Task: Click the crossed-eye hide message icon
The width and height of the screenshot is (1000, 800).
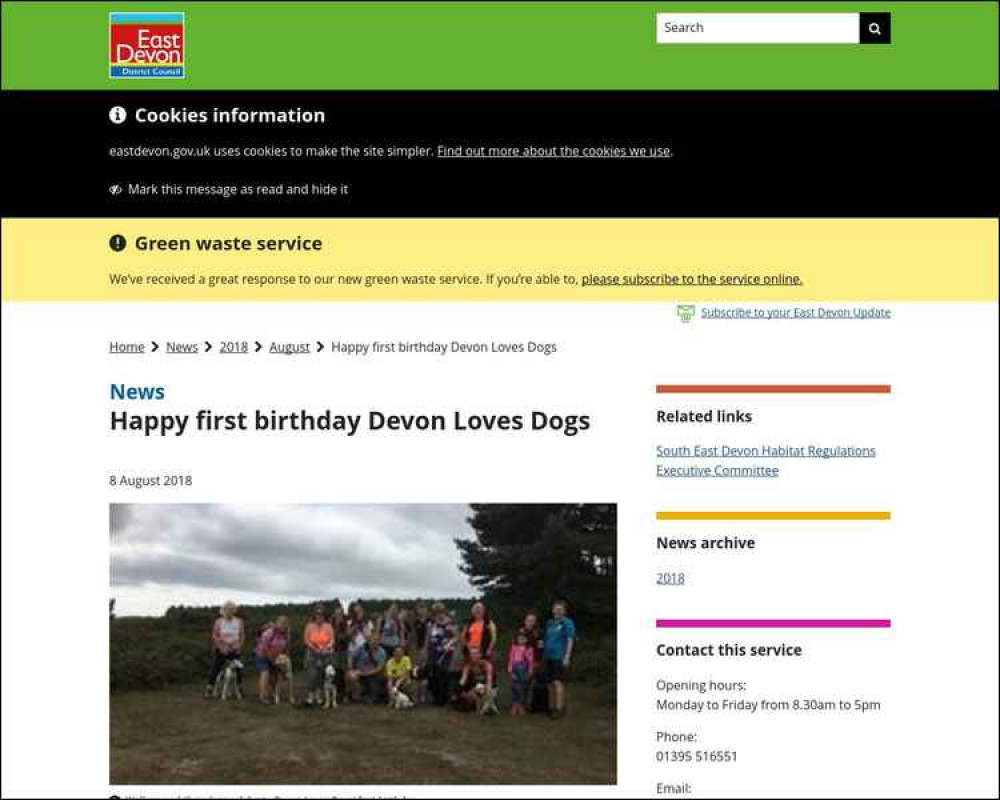Action: click(x=115, y=189)
